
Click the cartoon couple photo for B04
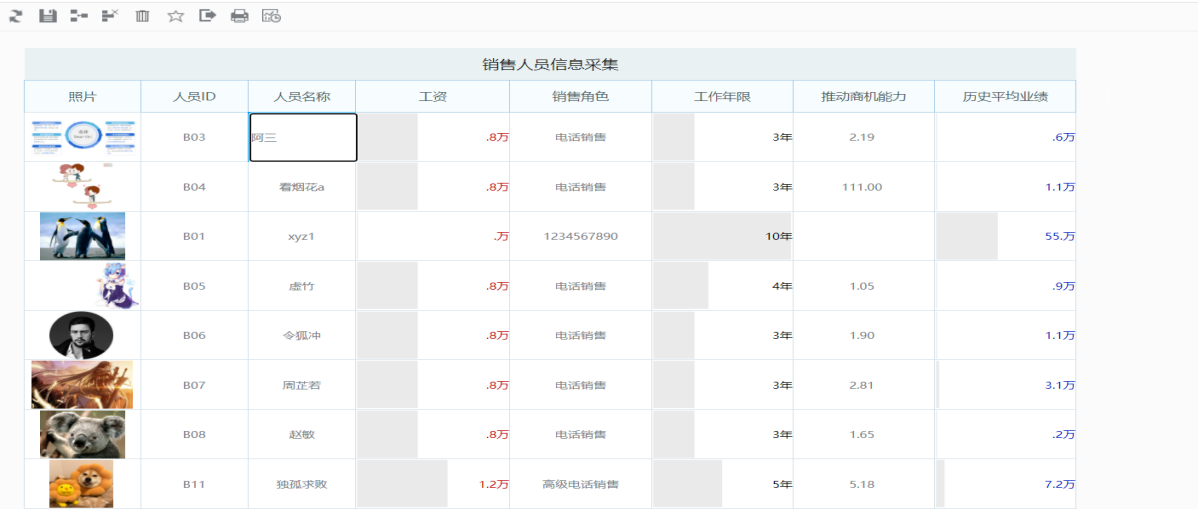pos(83,186)
